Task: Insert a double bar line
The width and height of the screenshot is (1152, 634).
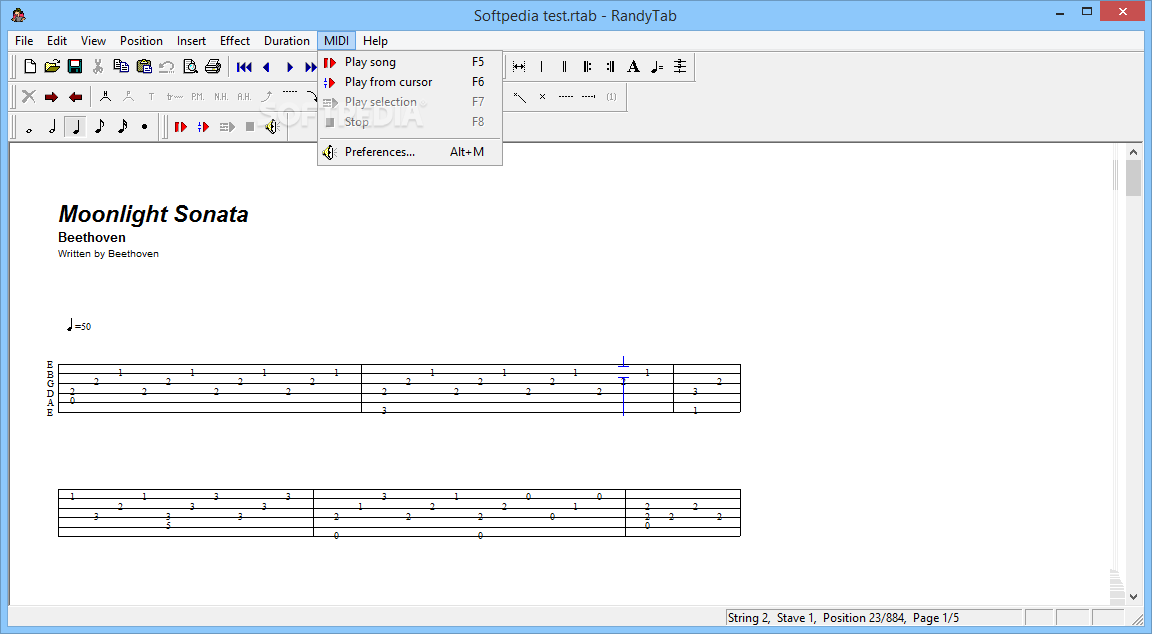Action: coord(564,67)
